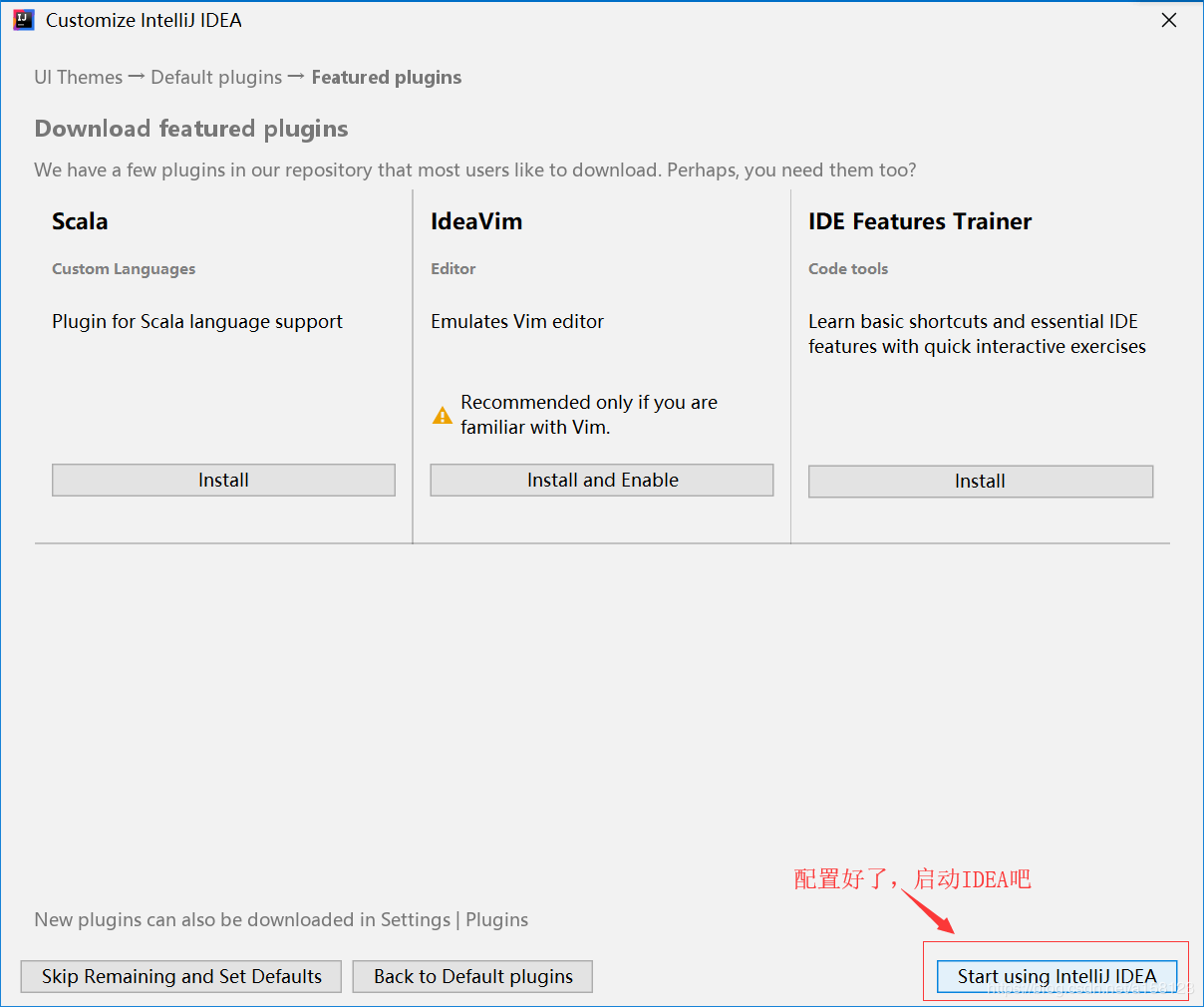Click 'Recommended only if you are familiar' note
The height and width of the screenshot is (1007, 1204).
pos(589,415)
